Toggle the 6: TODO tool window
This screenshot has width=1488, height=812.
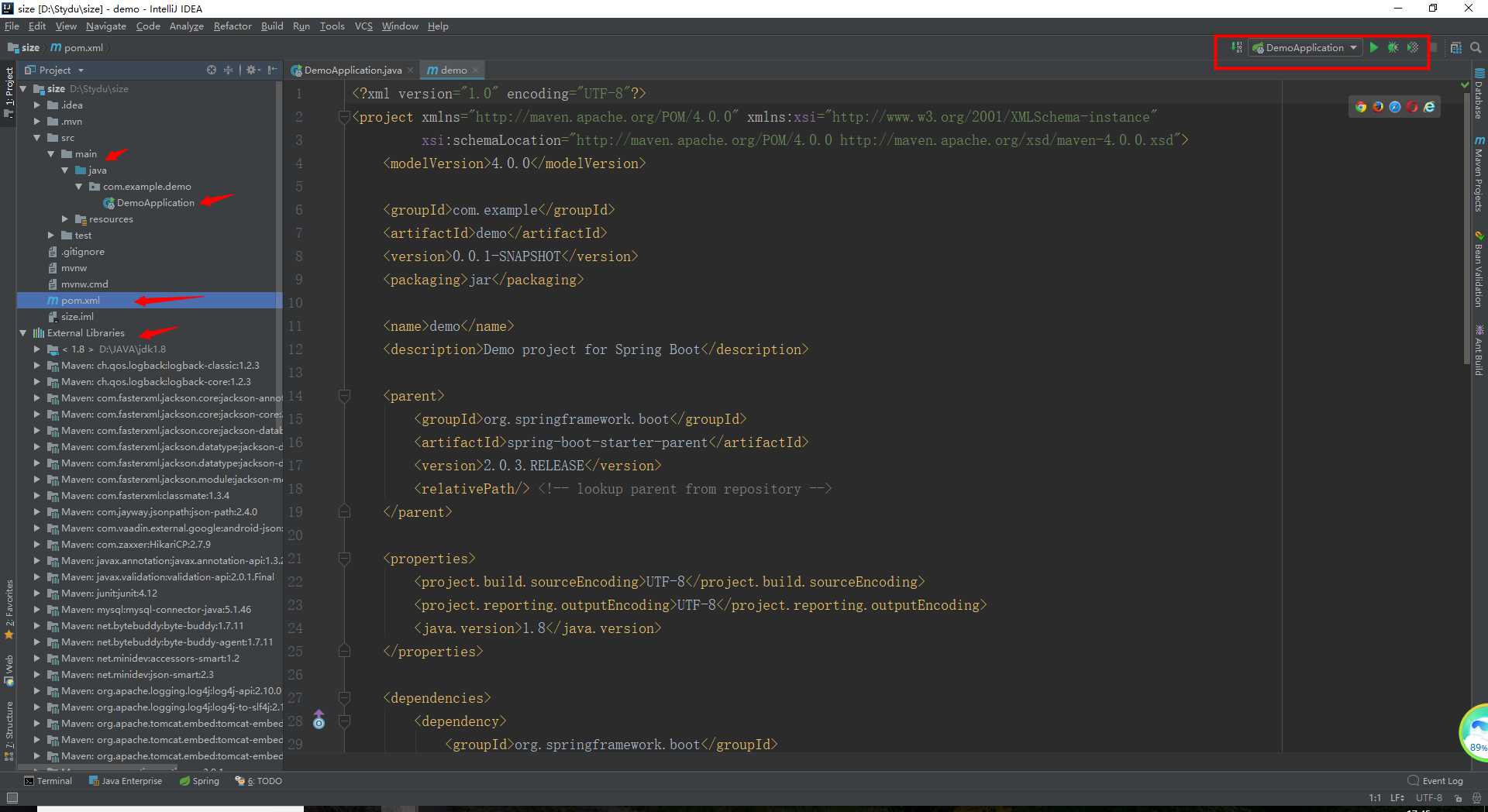tap(259, 781)
